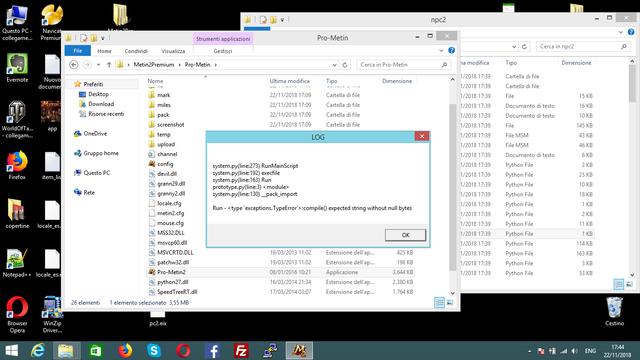Open Properties quick access icon in Pro-Metin

[x=84, y=38]
